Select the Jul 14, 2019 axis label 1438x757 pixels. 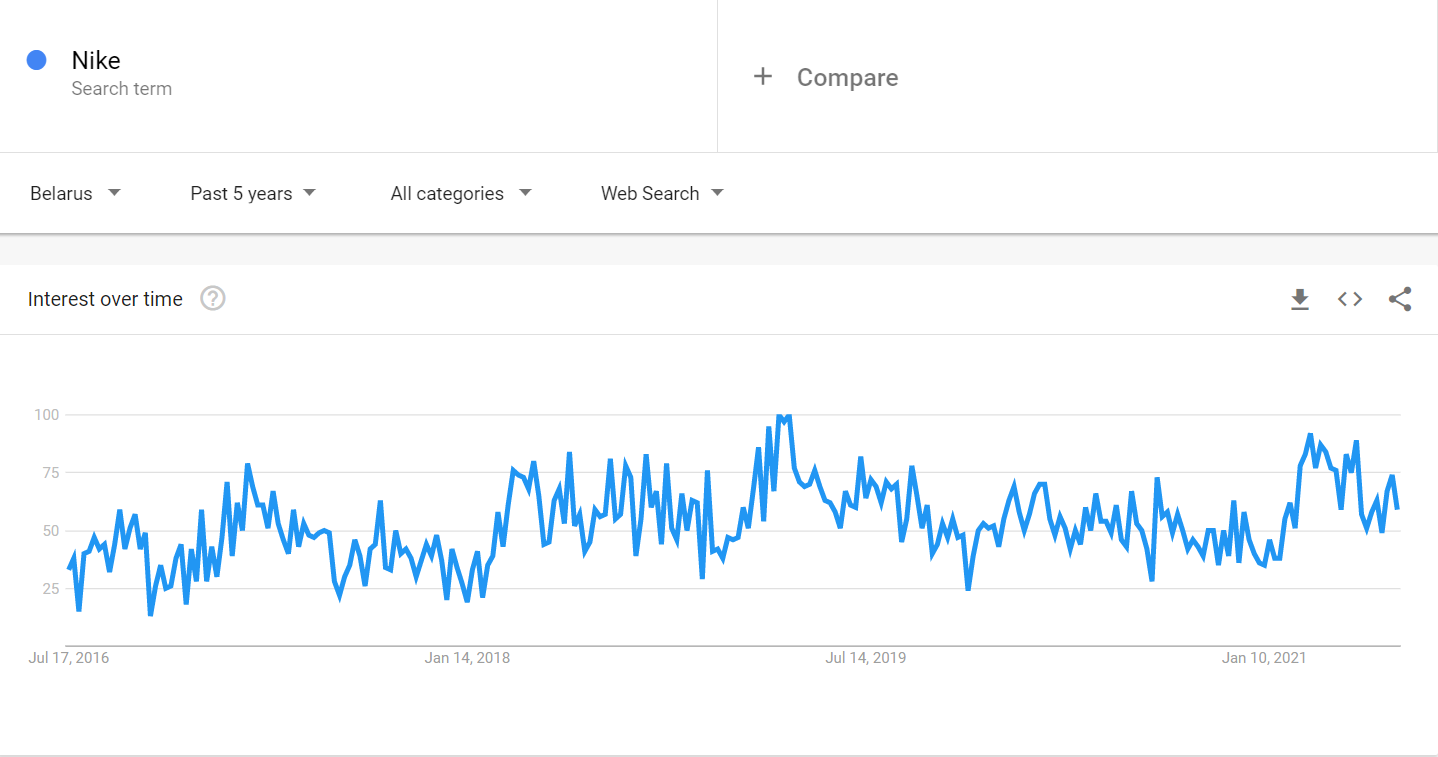point(866,658)
